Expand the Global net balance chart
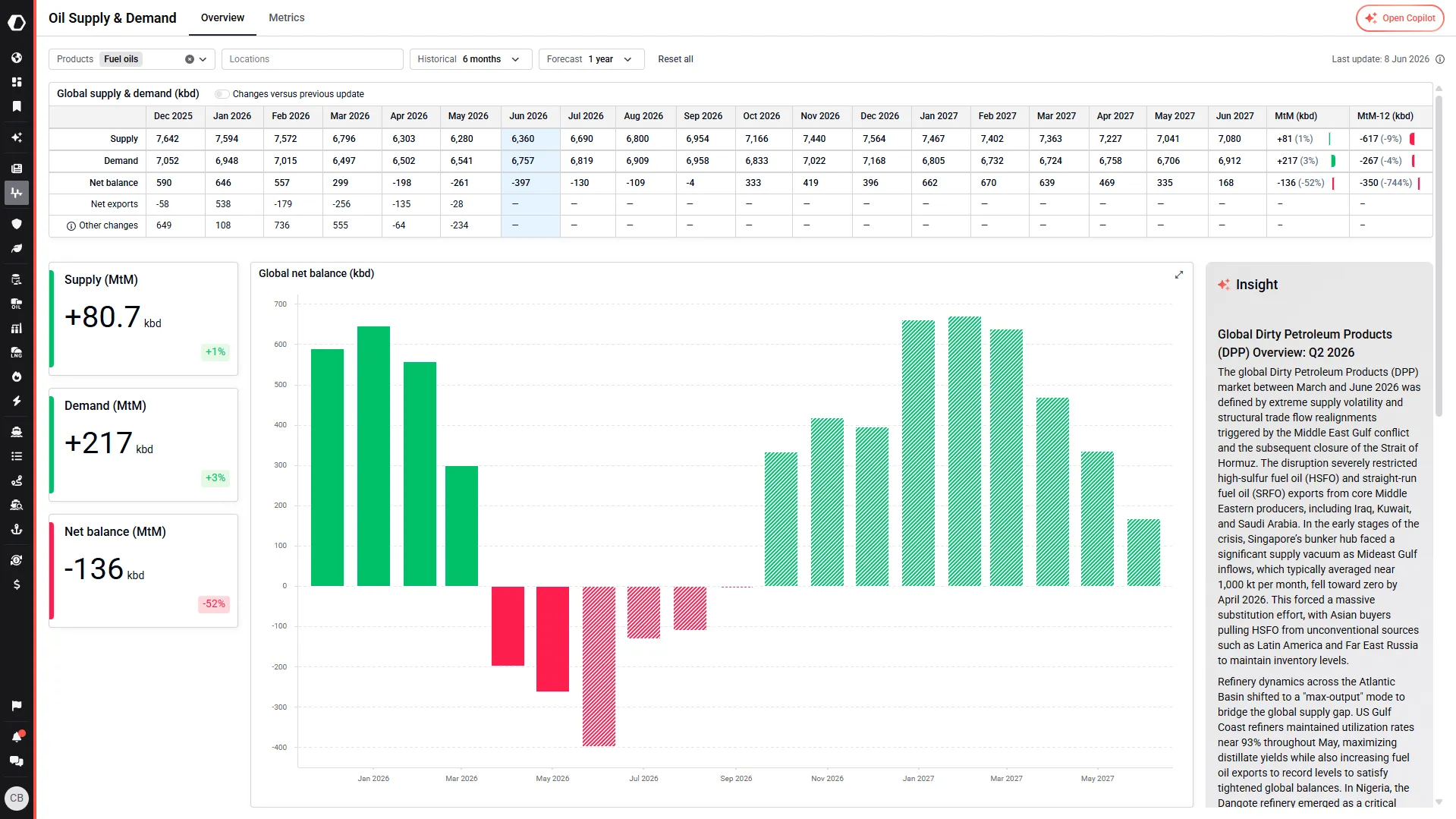The height and width of the screenshot is (819, 1456). click(1178, 275)
